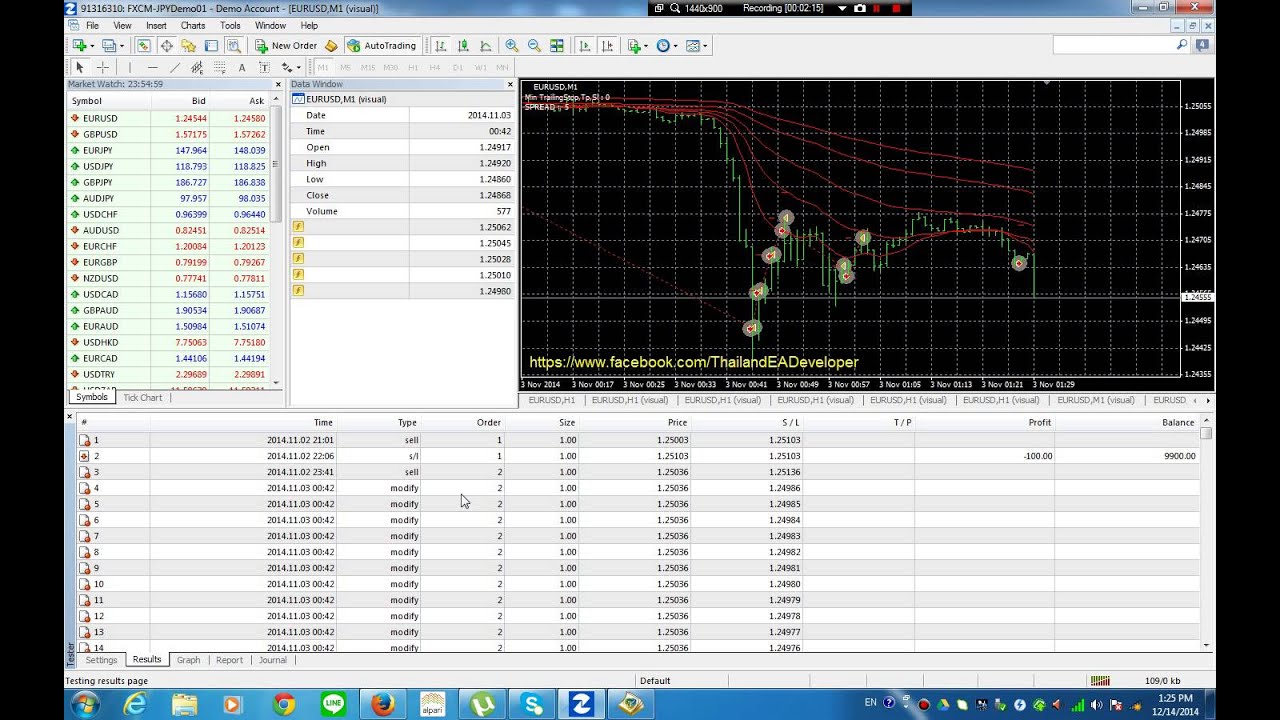Toggle the Terminal panel toolbar icon
1280x720 pixels.
pyautogui.click(x=211, y=45)
